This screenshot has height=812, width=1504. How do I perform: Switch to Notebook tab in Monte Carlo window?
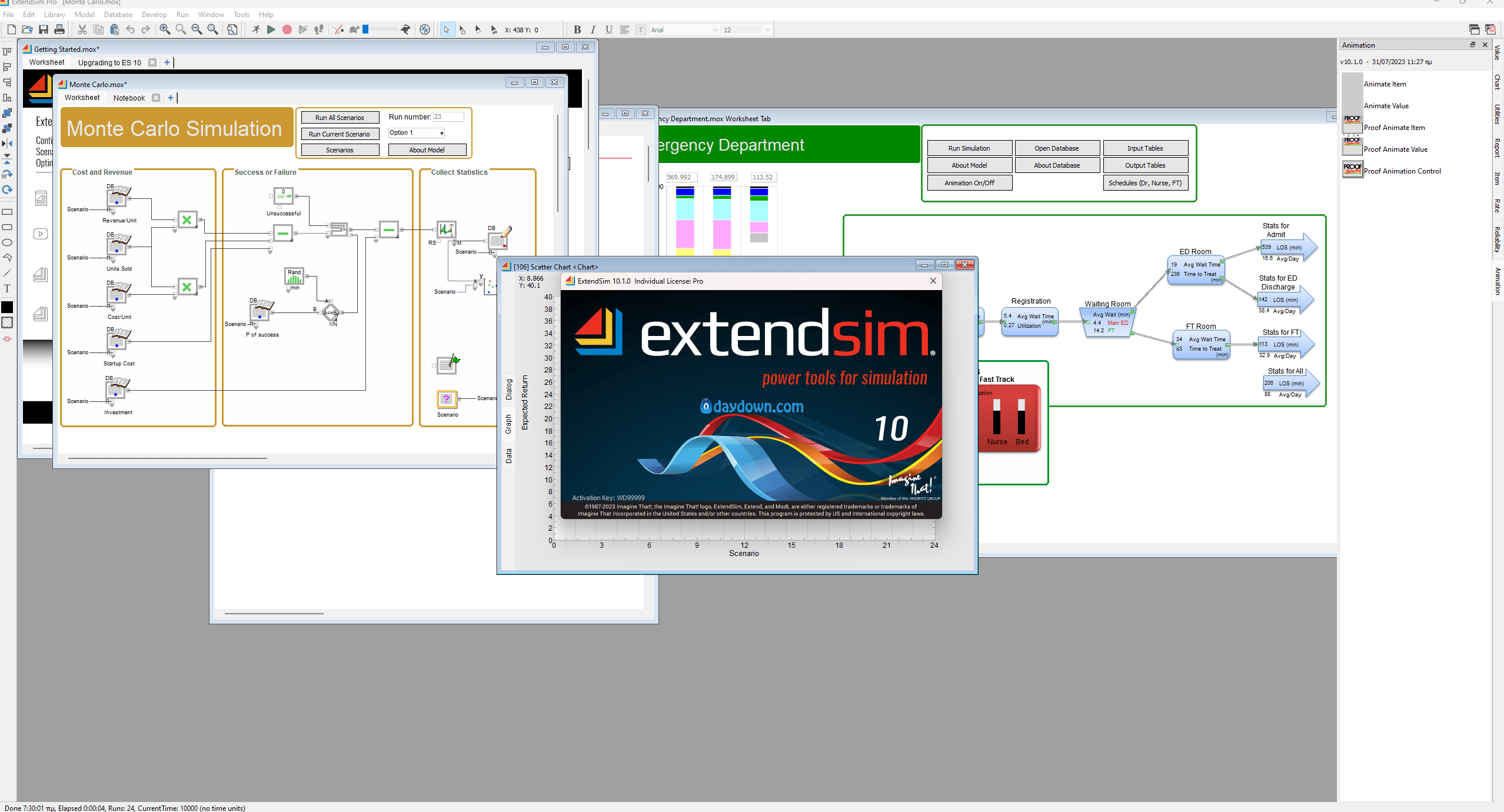(x=129, y=98)
